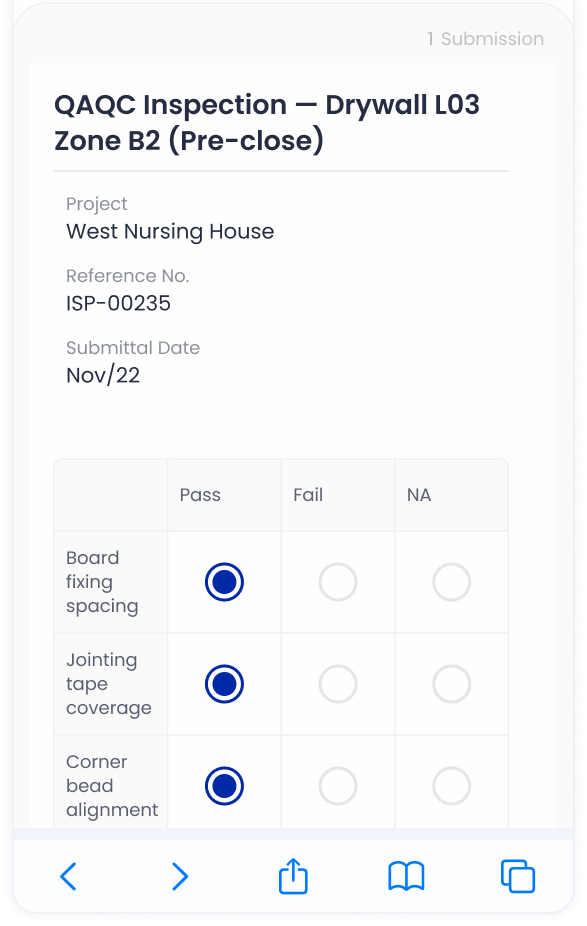Screen dimensions: 587x926
Task: Tap the Submittal Date value Nov/22
Action: click(103, 375)
